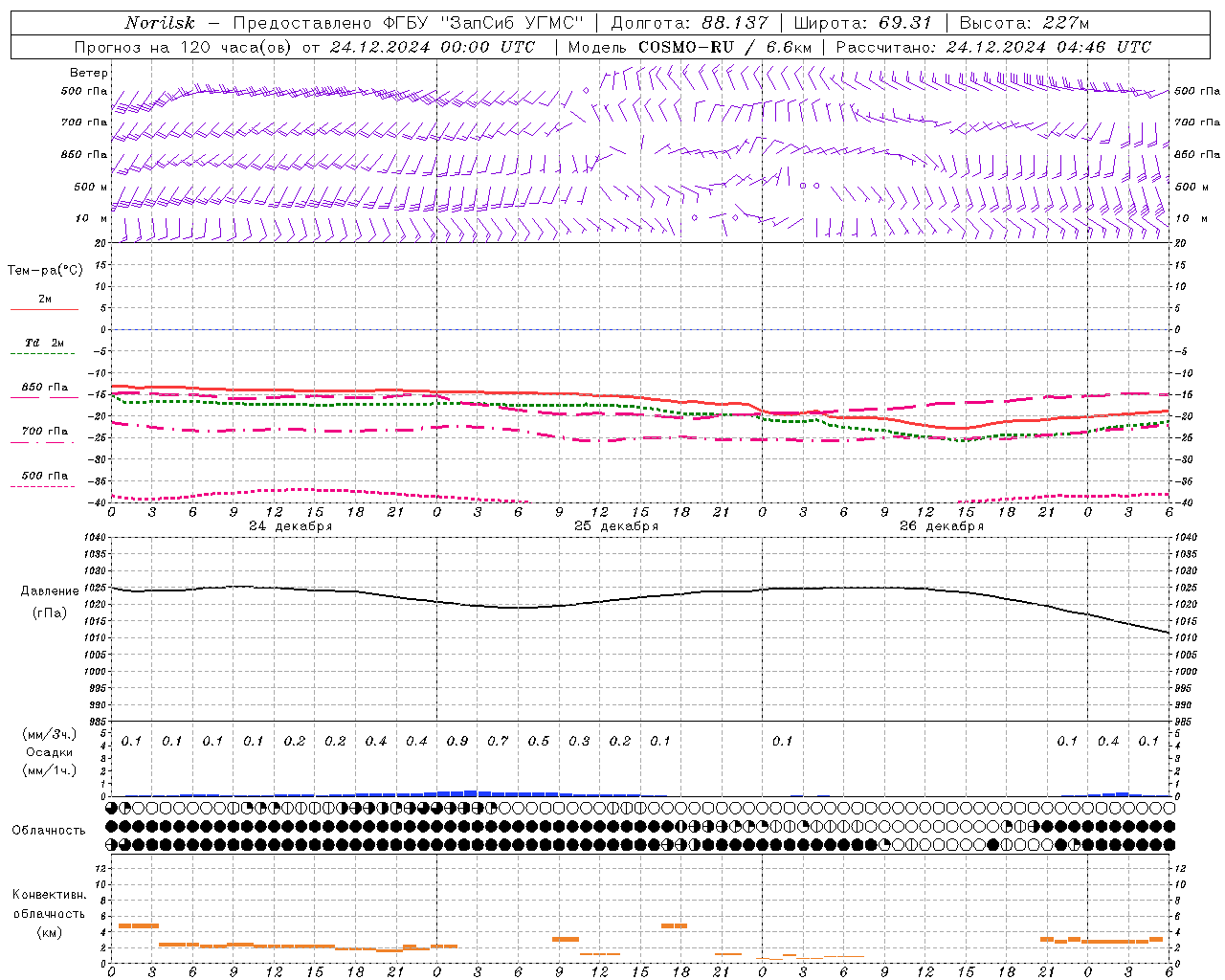Click the 25 декабря date label
This screenshot has width=1225, height=980.
616,526
